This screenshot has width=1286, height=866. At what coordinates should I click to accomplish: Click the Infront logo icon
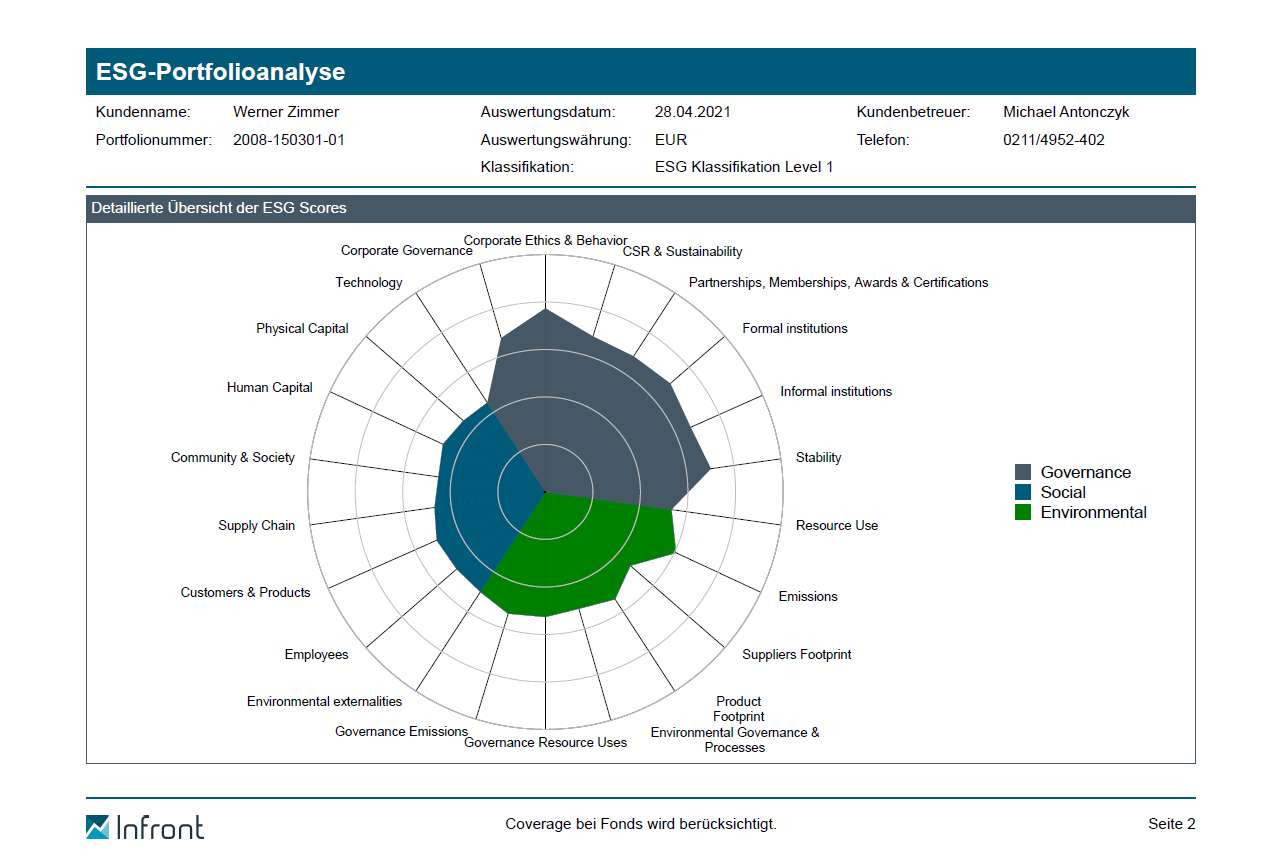tap(98, 827)
